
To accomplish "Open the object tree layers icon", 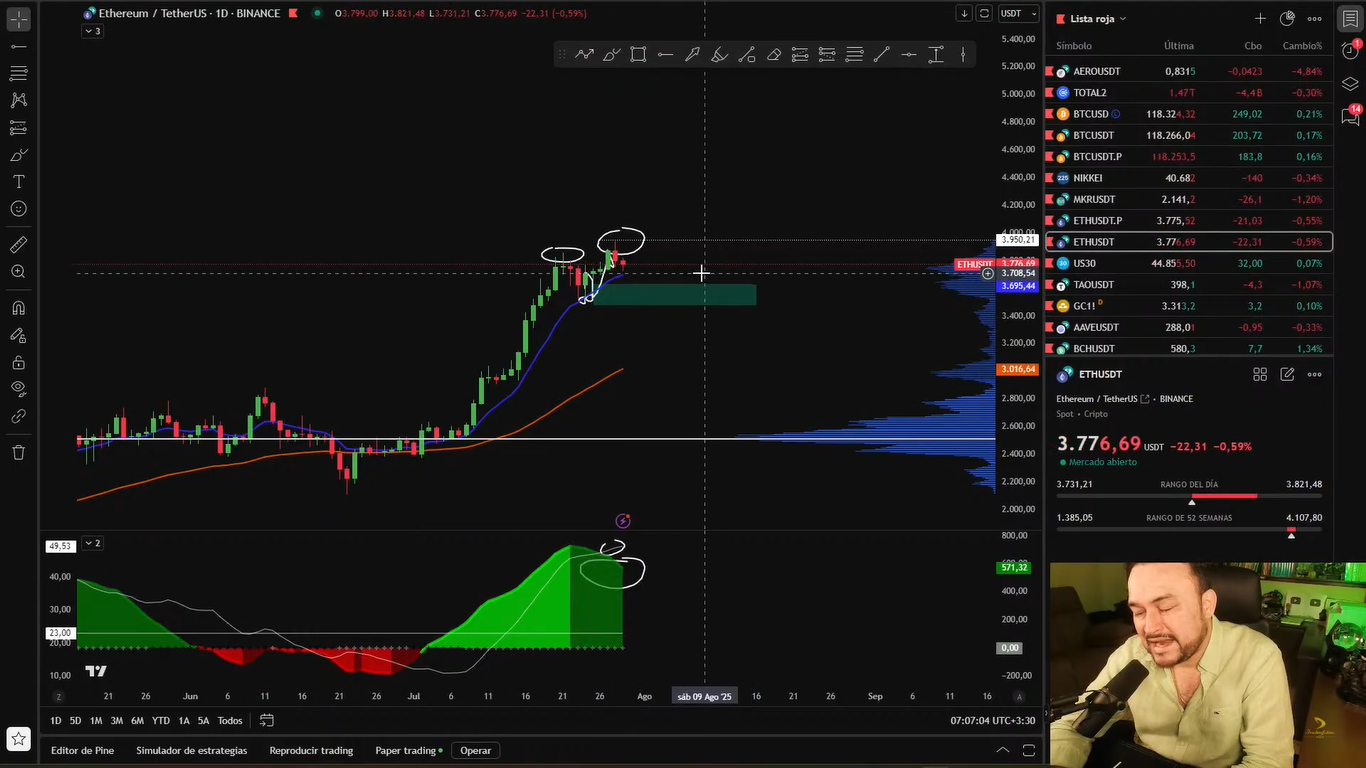I will 1349,83.
